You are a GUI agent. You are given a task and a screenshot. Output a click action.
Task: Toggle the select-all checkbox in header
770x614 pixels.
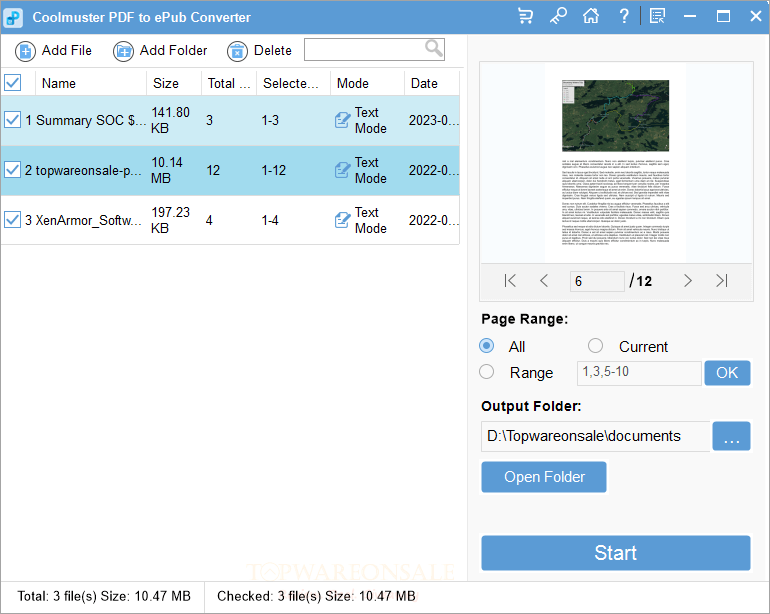tap(12, 83)
